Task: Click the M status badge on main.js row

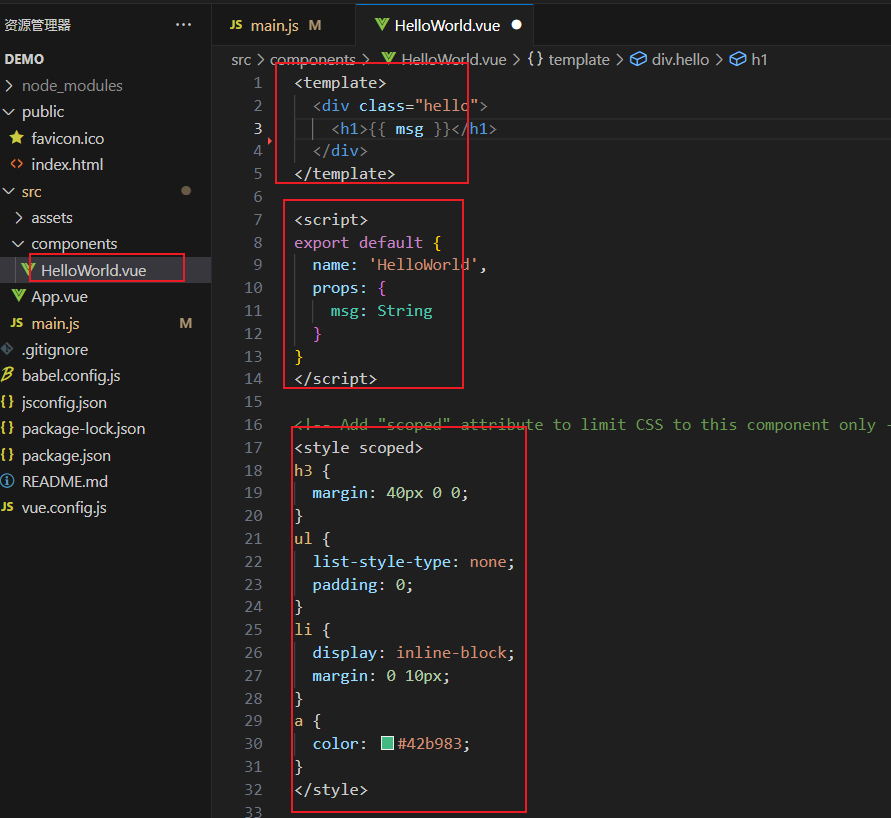Action: click(186, 323)
